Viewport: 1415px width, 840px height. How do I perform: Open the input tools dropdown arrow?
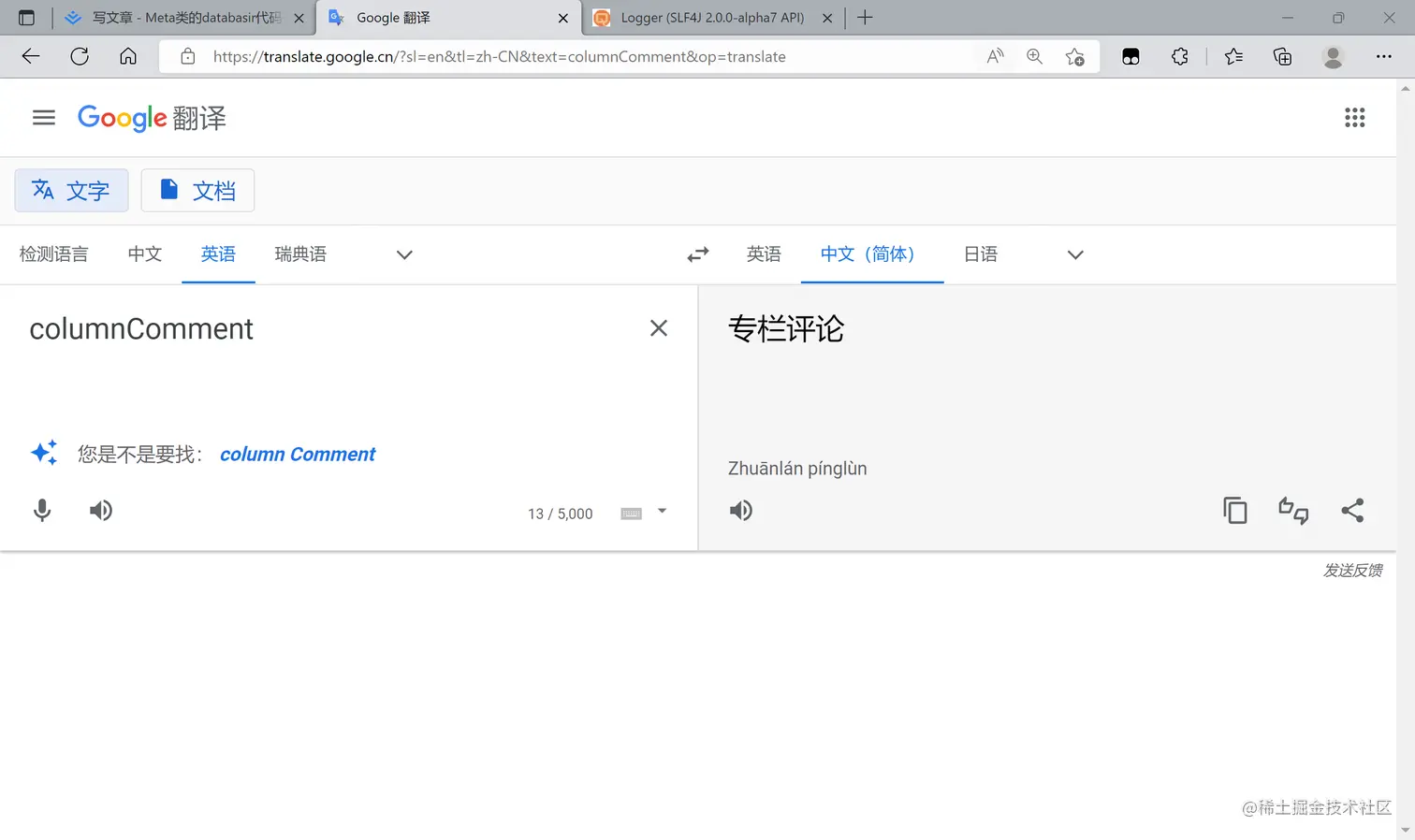(x=662, y=512)
